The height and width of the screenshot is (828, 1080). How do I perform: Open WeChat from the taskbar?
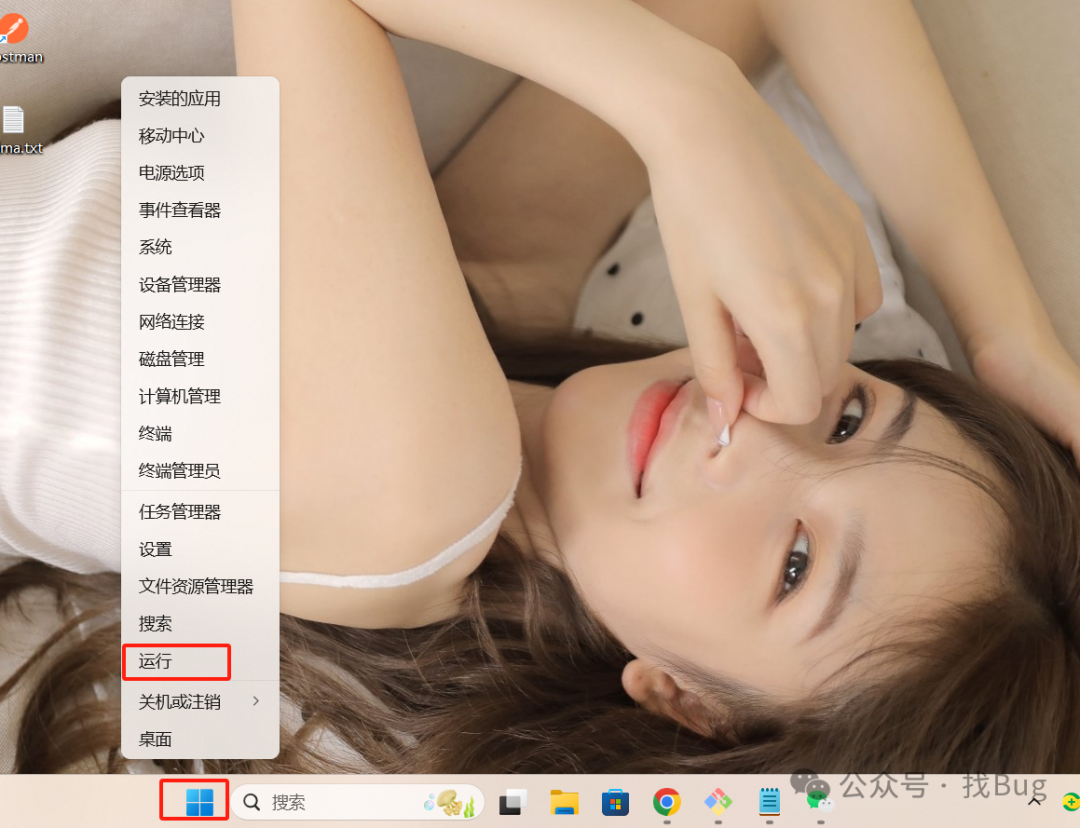point(820,802)
